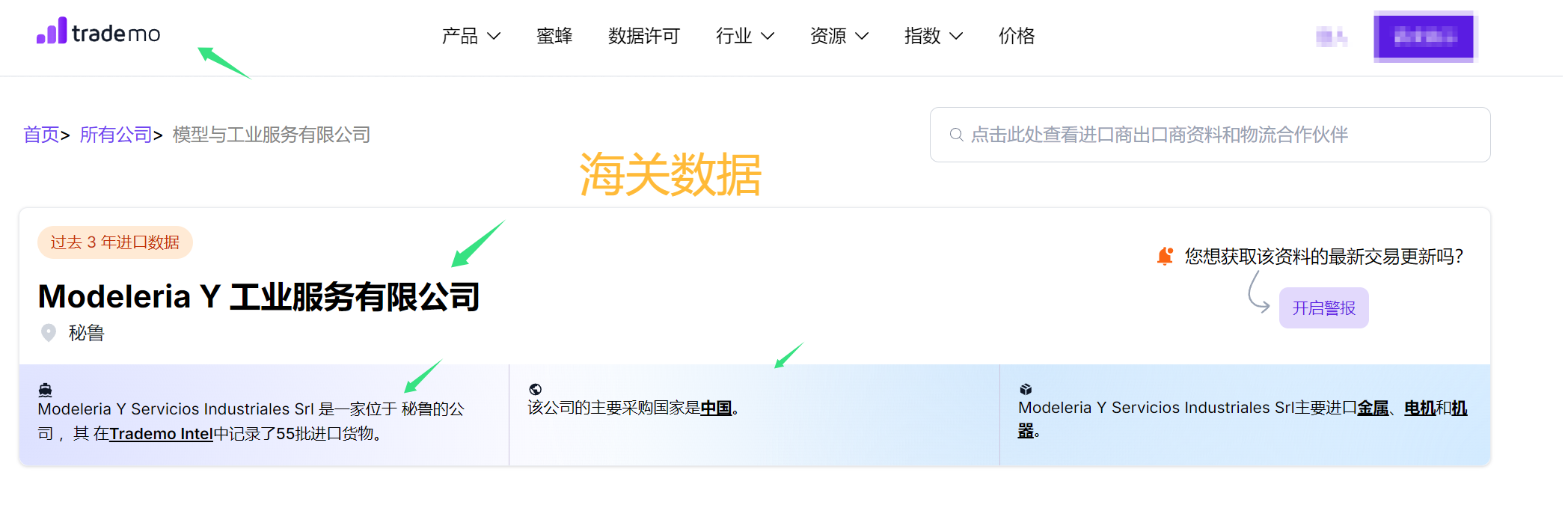Click the blurred link left of the purple button
The height and width of the screenshot is (505, 1568).
1332,37
